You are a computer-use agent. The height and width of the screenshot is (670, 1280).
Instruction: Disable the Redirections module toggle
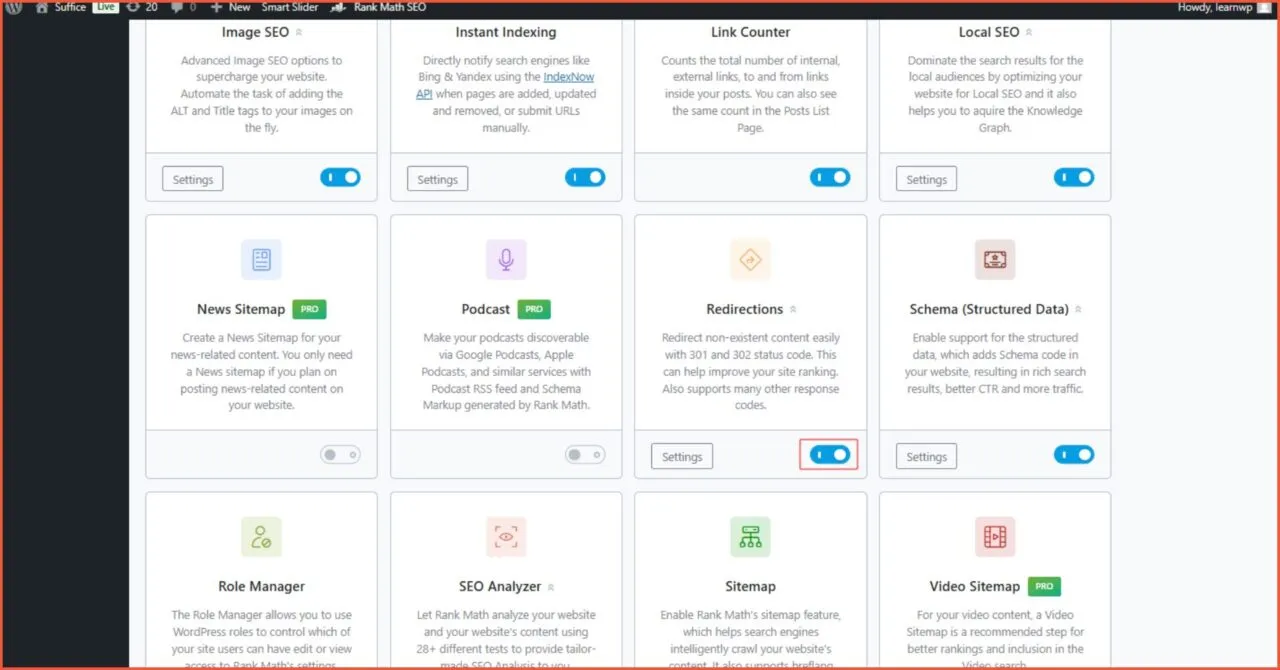pyautogui.click(x=828, y=455)
